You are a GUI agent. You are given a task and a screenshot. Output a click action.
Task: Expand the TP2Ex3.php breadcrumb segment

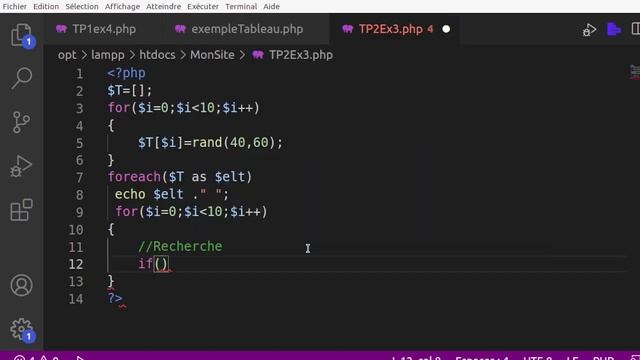(301, 55)
